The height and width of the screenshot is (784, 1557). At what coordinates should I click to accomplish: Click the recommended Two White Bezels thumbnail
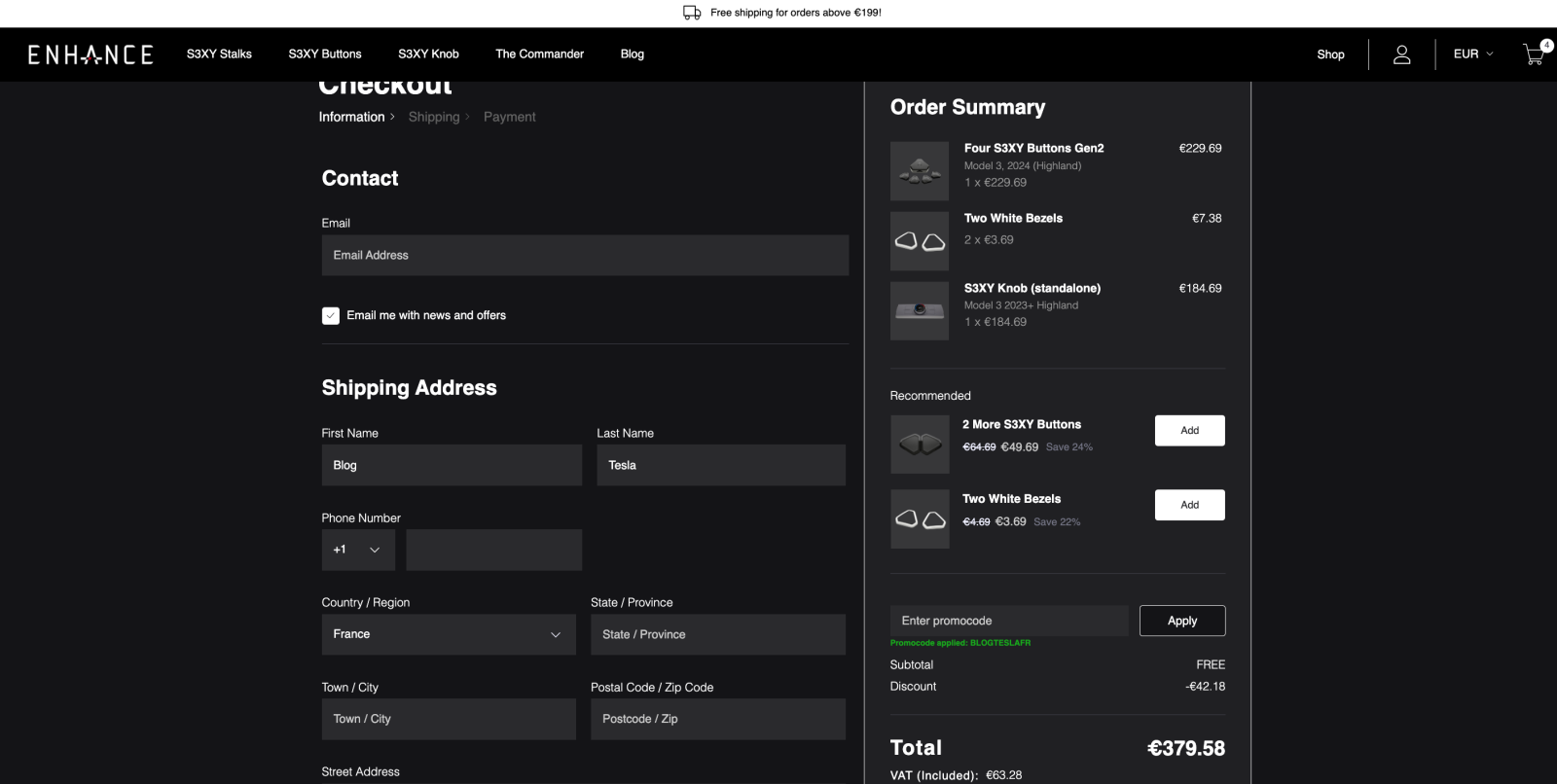920,519
